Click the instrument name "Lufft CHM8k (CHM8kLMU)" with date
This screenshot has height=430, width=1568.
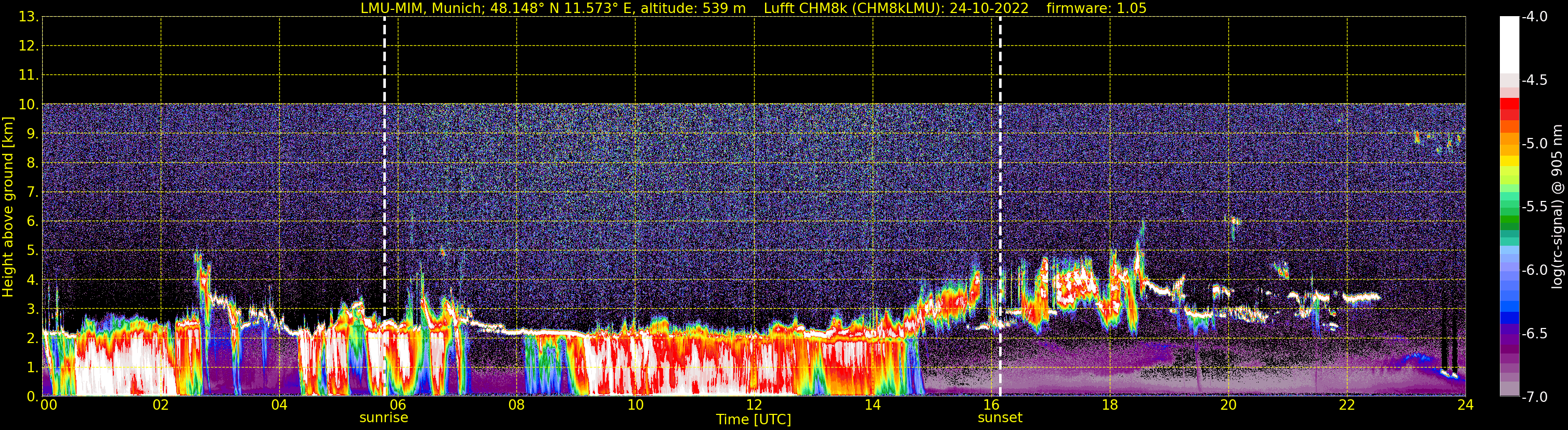click(896, 8)
